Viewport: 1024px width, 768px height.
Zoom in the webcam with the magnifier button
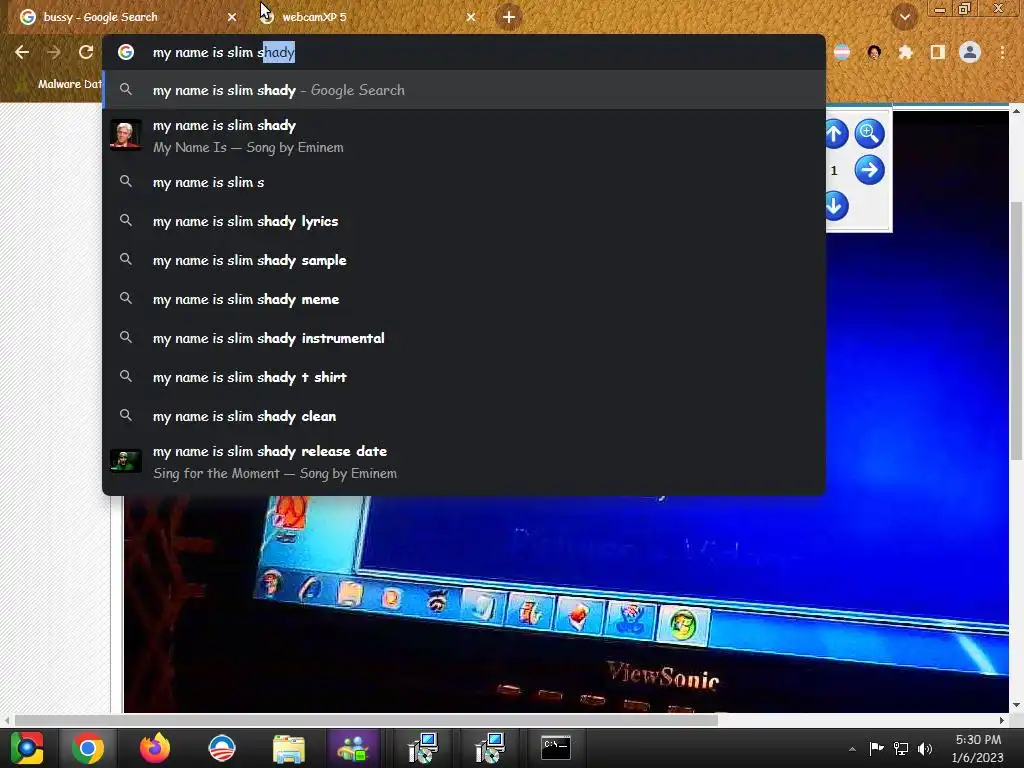(869, 134)
